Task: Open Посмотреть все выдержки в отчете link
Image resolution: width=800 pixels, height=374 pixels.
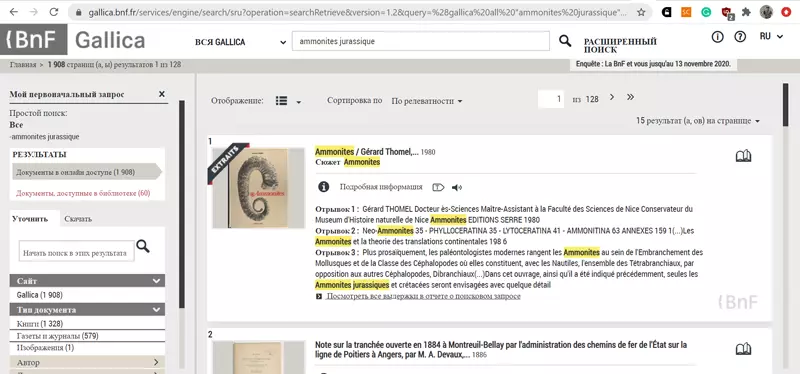Action: tap(423, 296)
